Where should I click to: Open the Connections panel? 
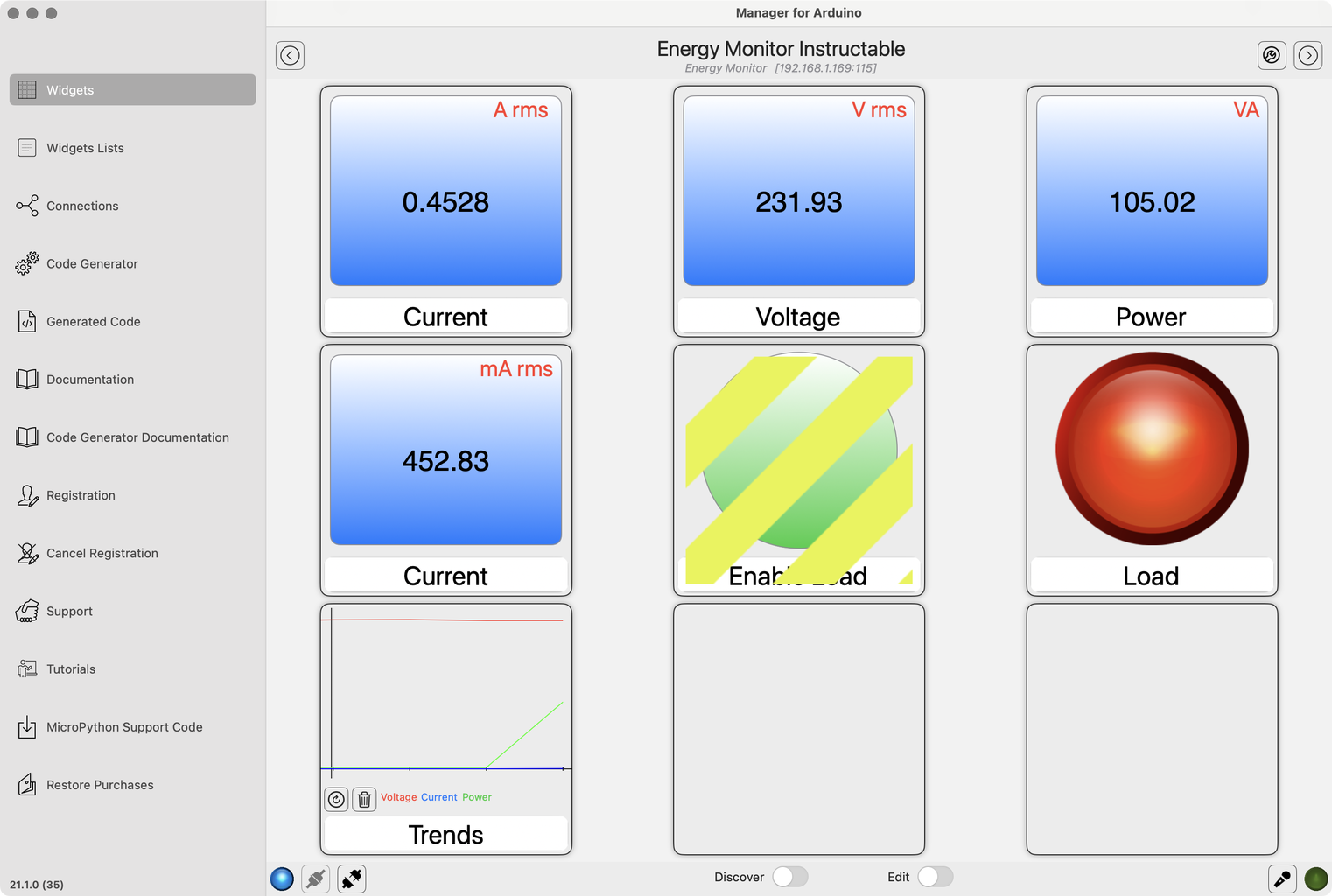click(x=82, y=206)
